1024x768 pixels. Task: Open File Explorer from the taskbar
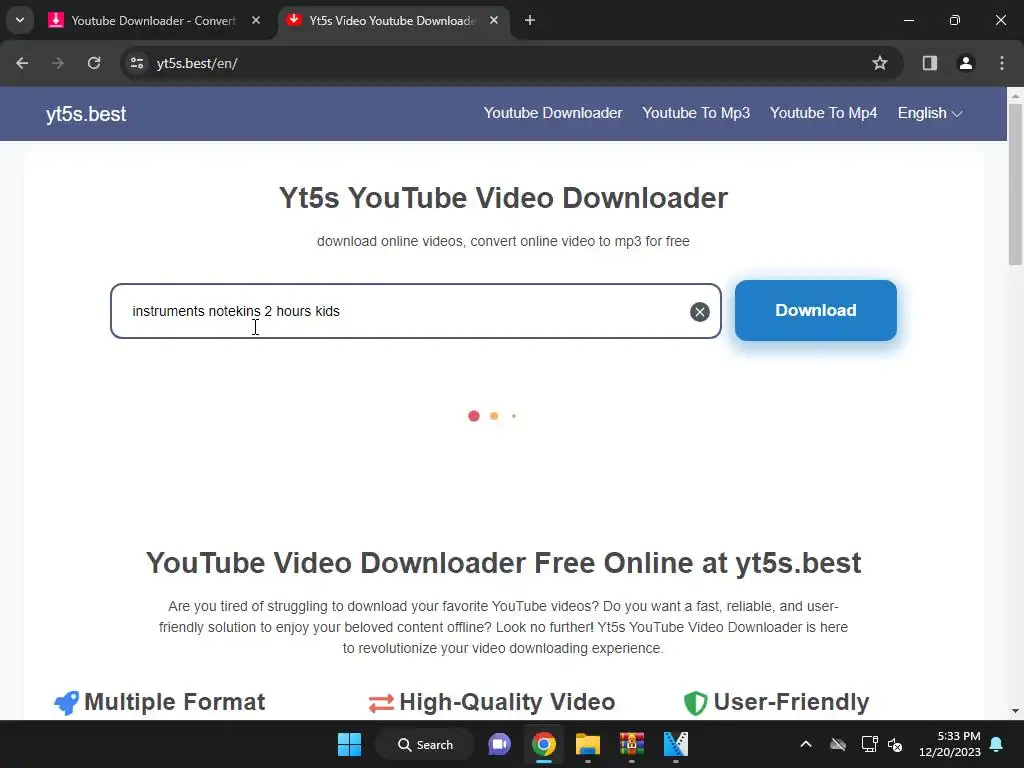[x=588, y=744]
